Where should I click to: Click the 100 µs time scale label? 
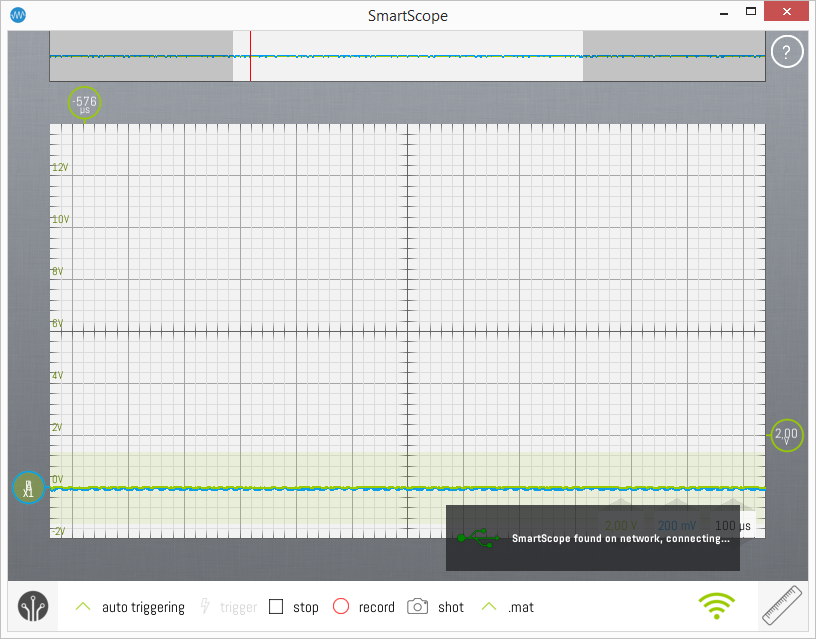point(733,525)
